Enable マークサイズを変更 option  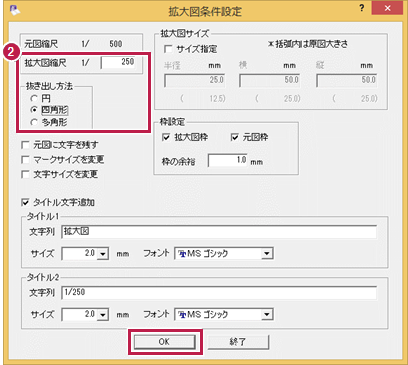[x=25, y=160]
